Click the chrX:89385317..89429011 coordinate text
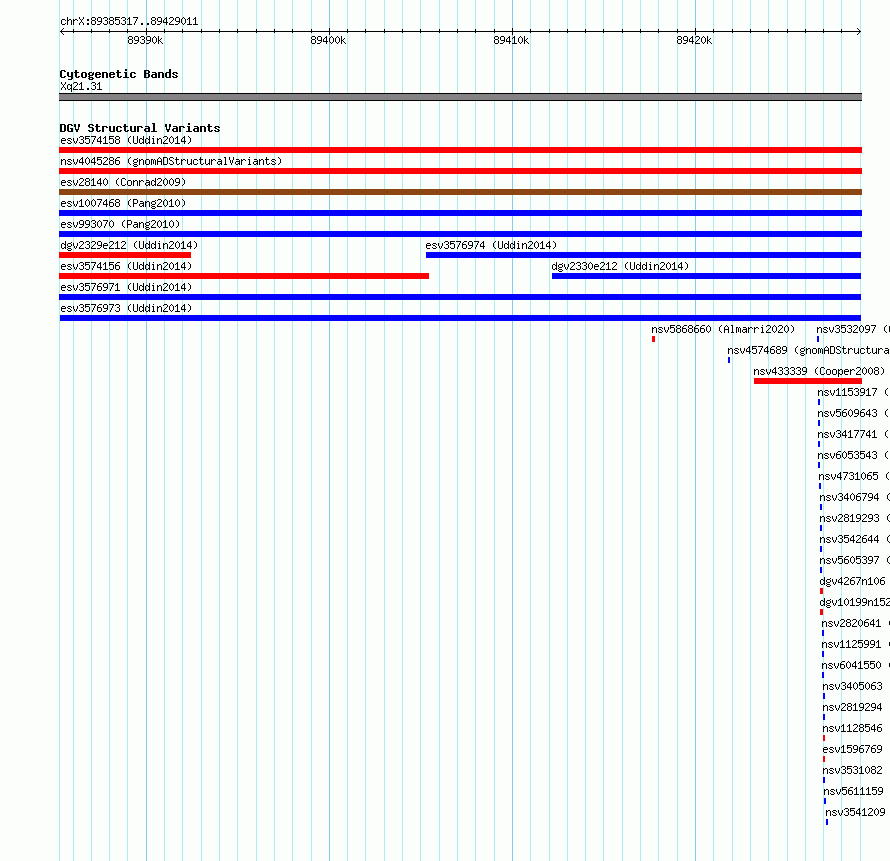Screen dimensions: 890x861 coord(129,22)
